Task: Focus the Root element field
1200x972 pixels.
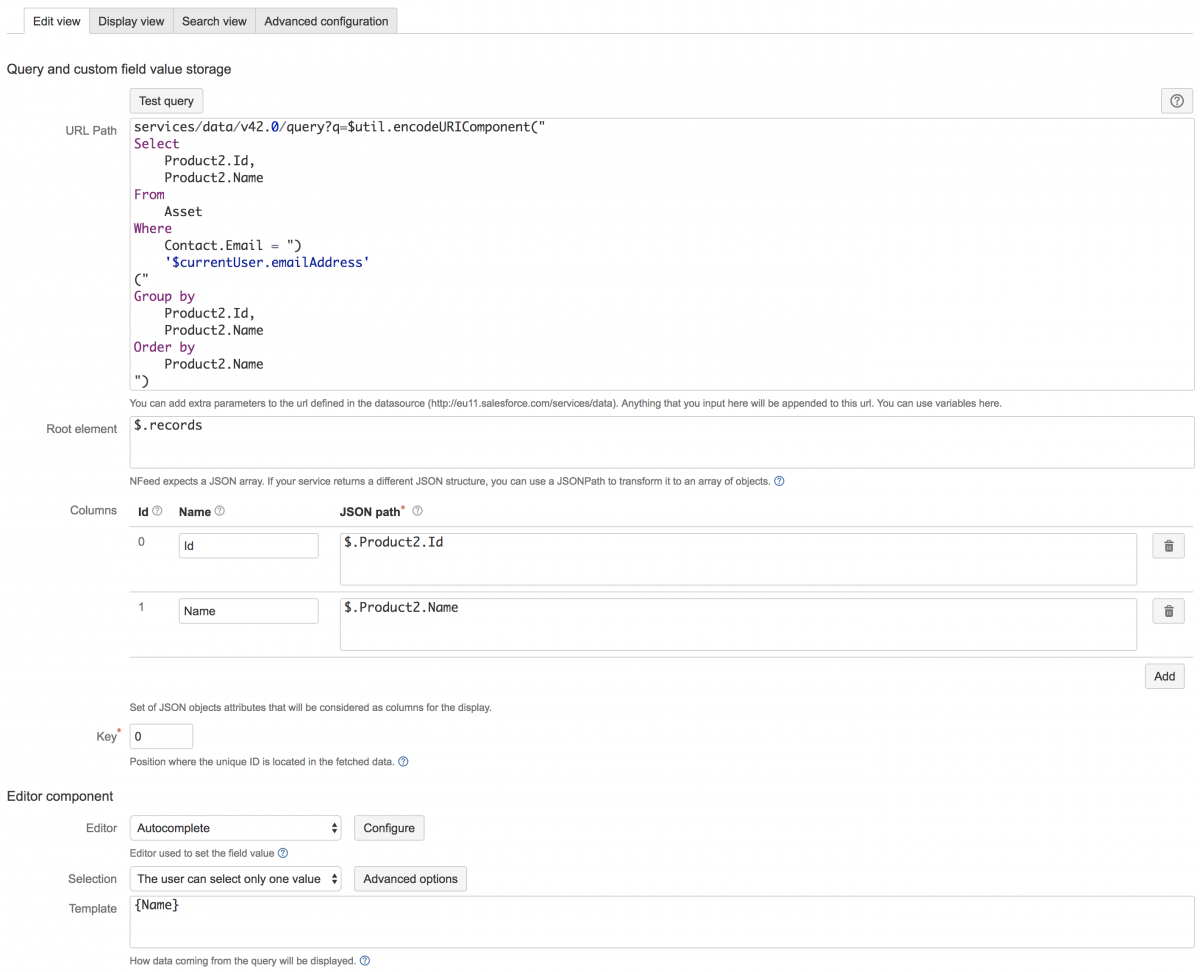Action: 662,442
